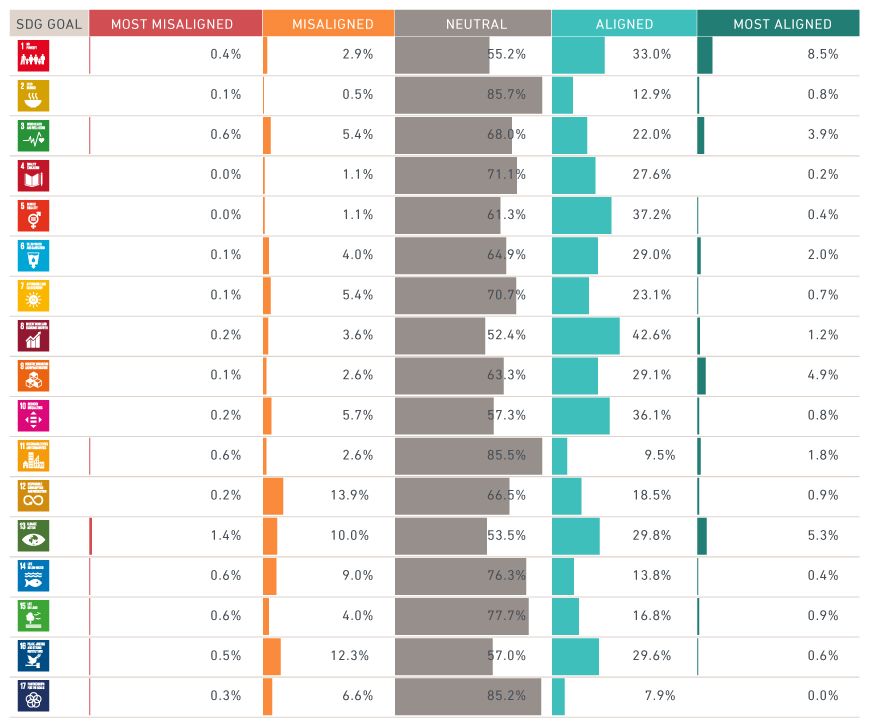Click the SDG 1 No Poverty icon

[x=33, y=55]
